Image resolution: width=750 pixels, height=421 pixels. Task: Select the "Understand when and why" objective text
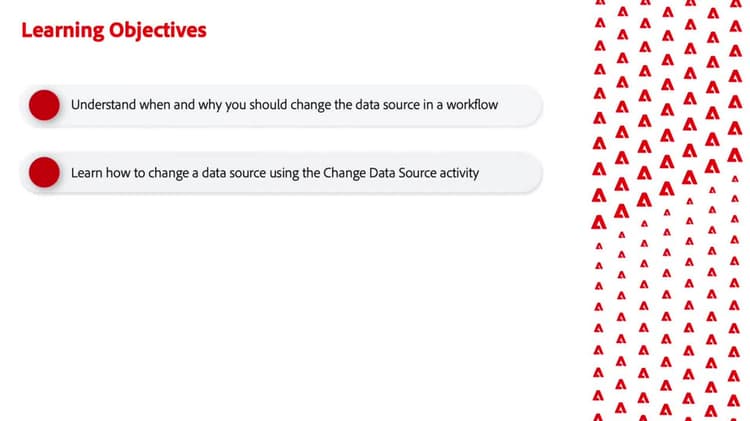tap(284, 105)
